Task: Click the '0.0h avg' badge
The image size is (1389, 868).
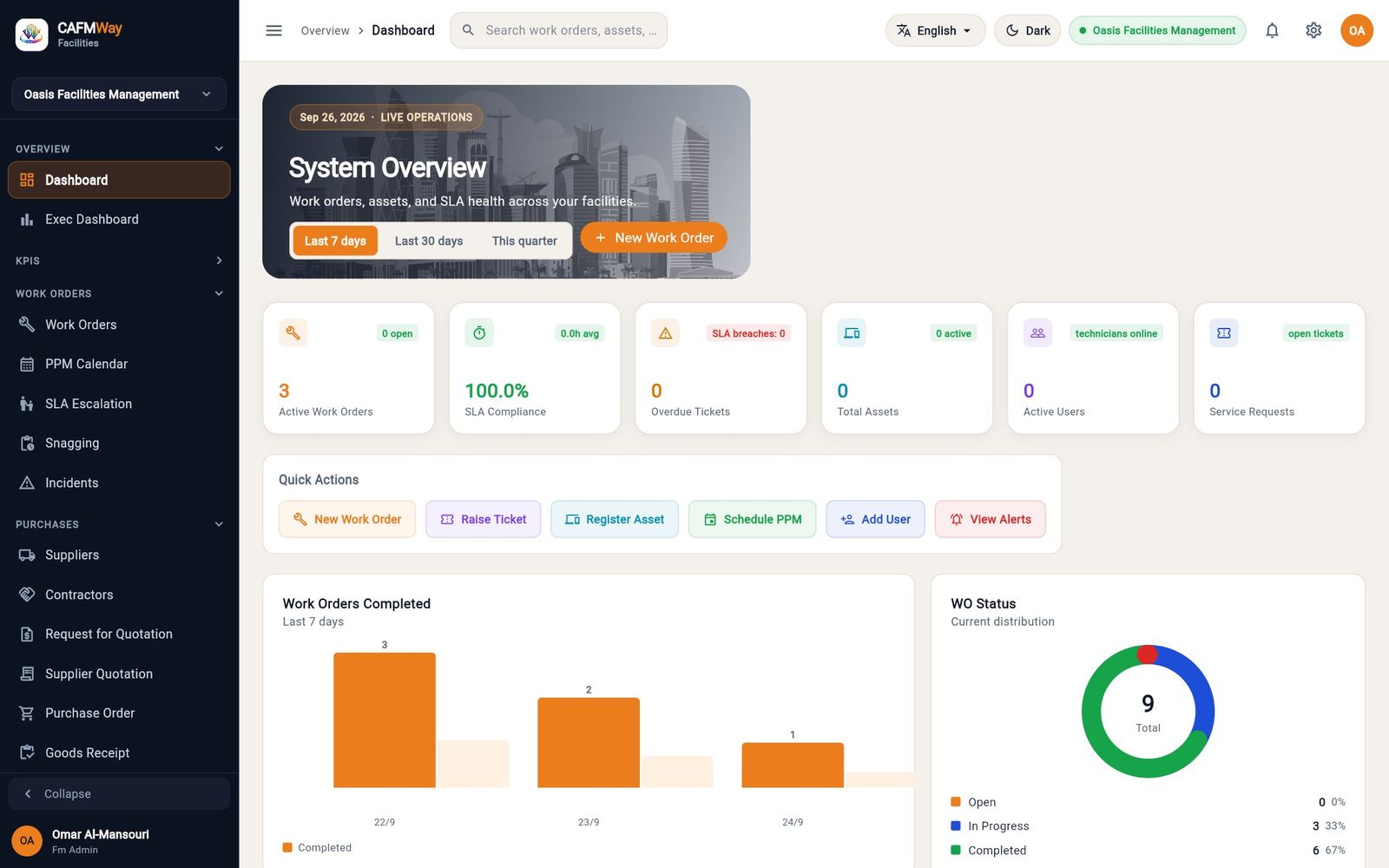Action: (580, 333)
